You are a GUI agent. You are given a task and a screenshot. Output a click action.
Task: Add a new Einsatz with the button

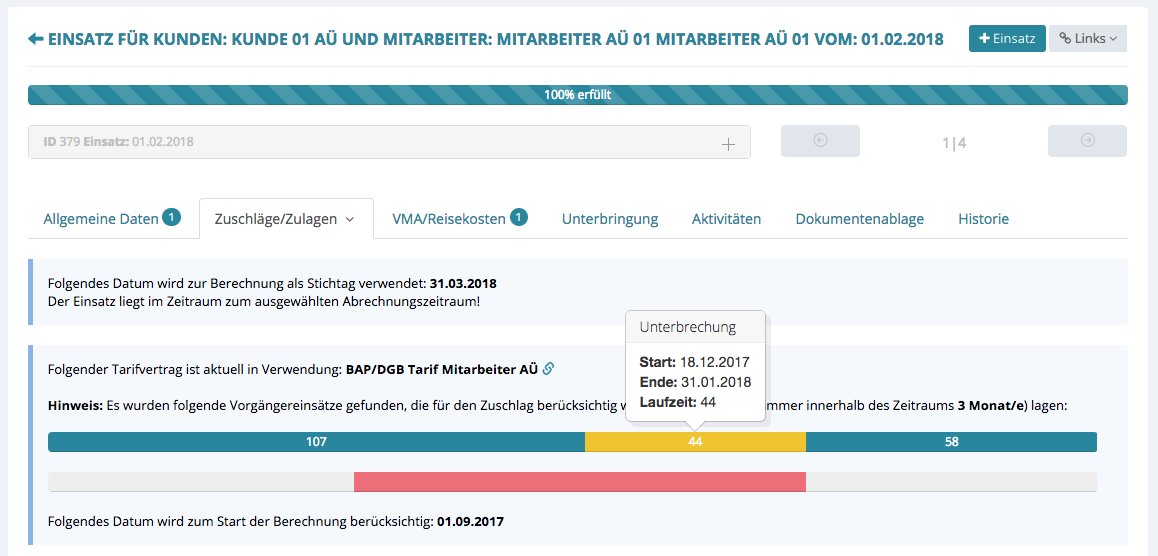point(1007,39)
